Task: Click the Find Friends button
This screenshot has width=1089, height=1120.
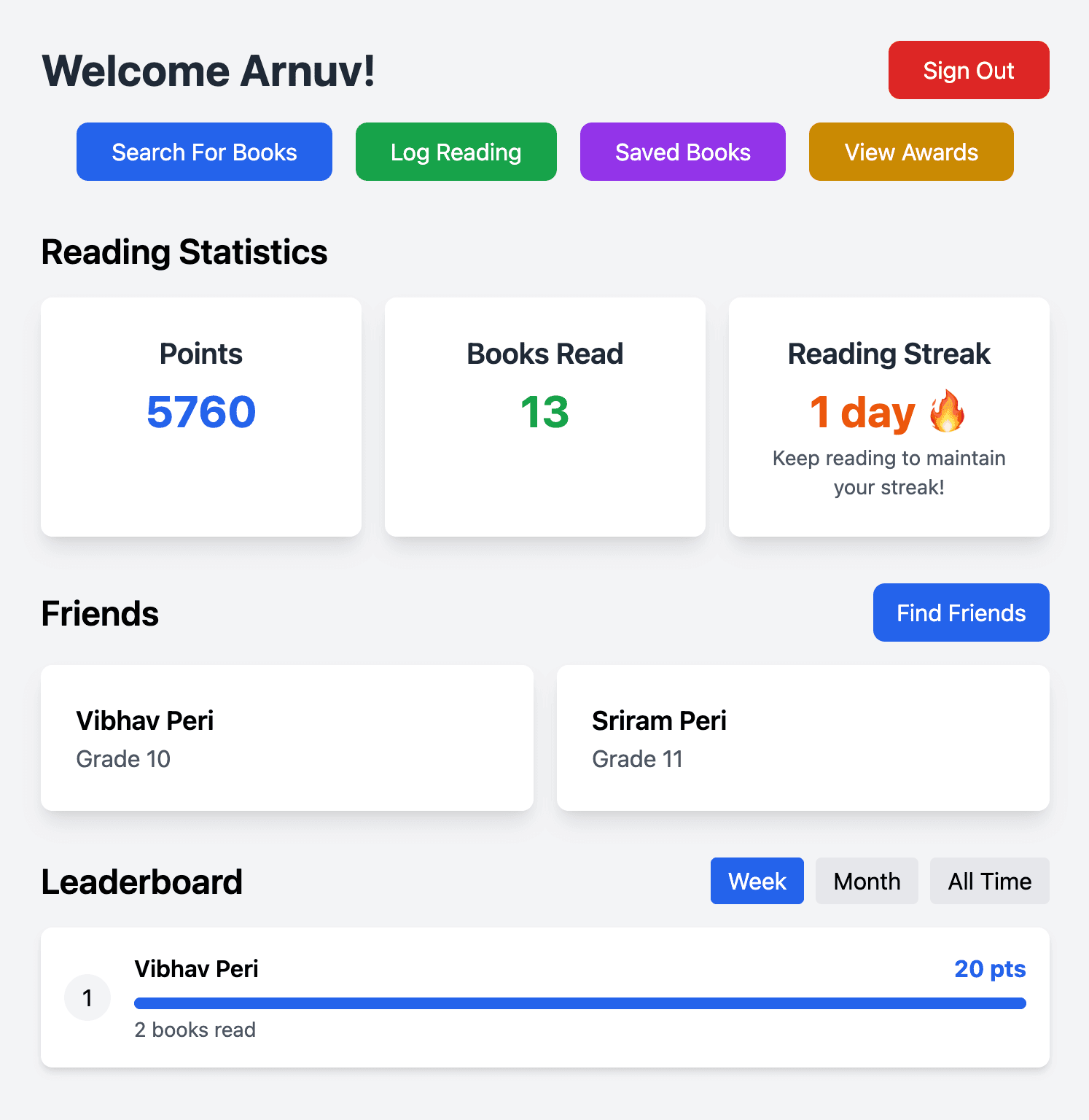Action: [961, 612]
